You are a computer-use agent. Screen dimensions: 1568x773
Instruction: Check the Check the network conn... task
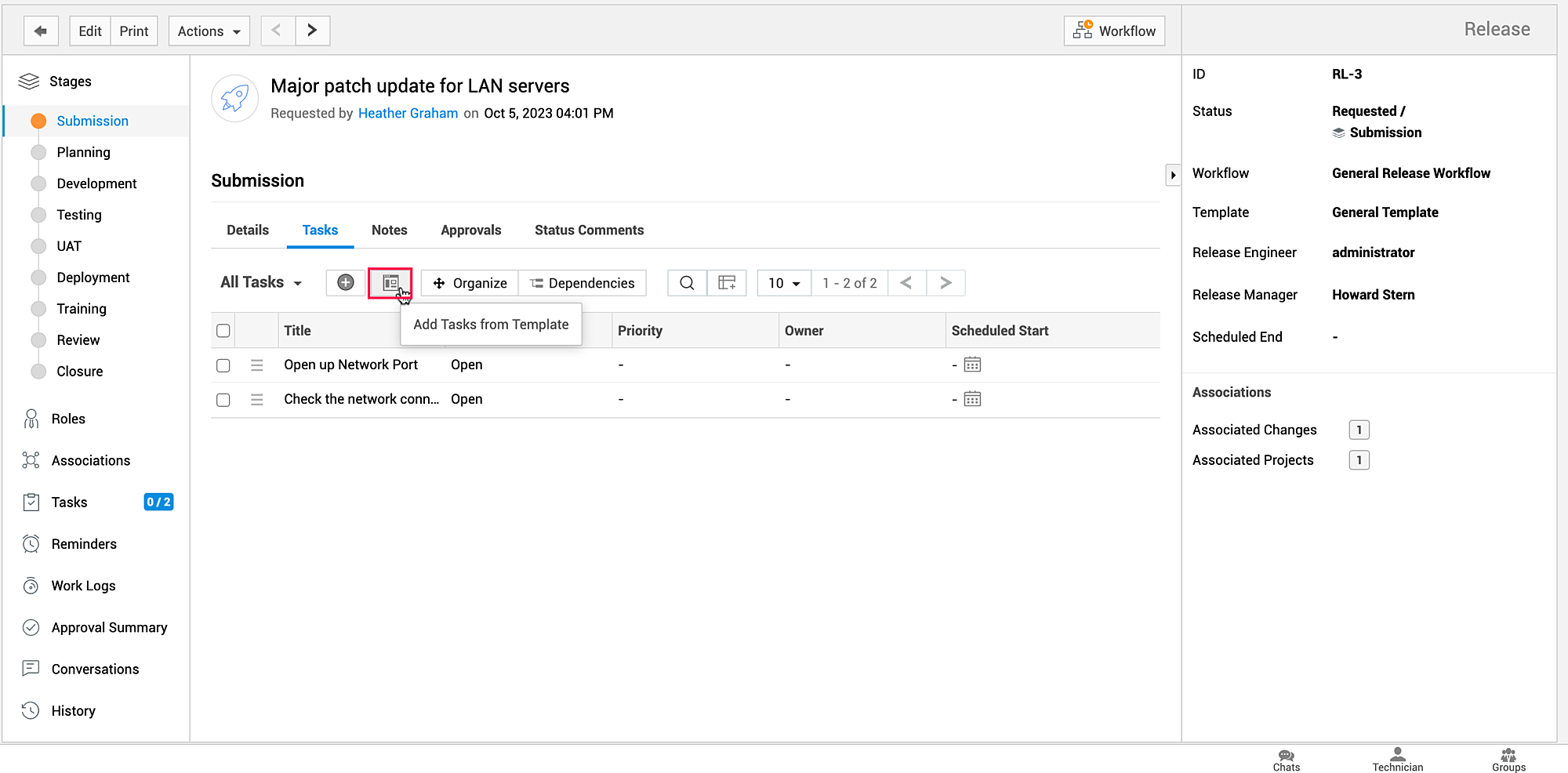(x=223, y=400)
